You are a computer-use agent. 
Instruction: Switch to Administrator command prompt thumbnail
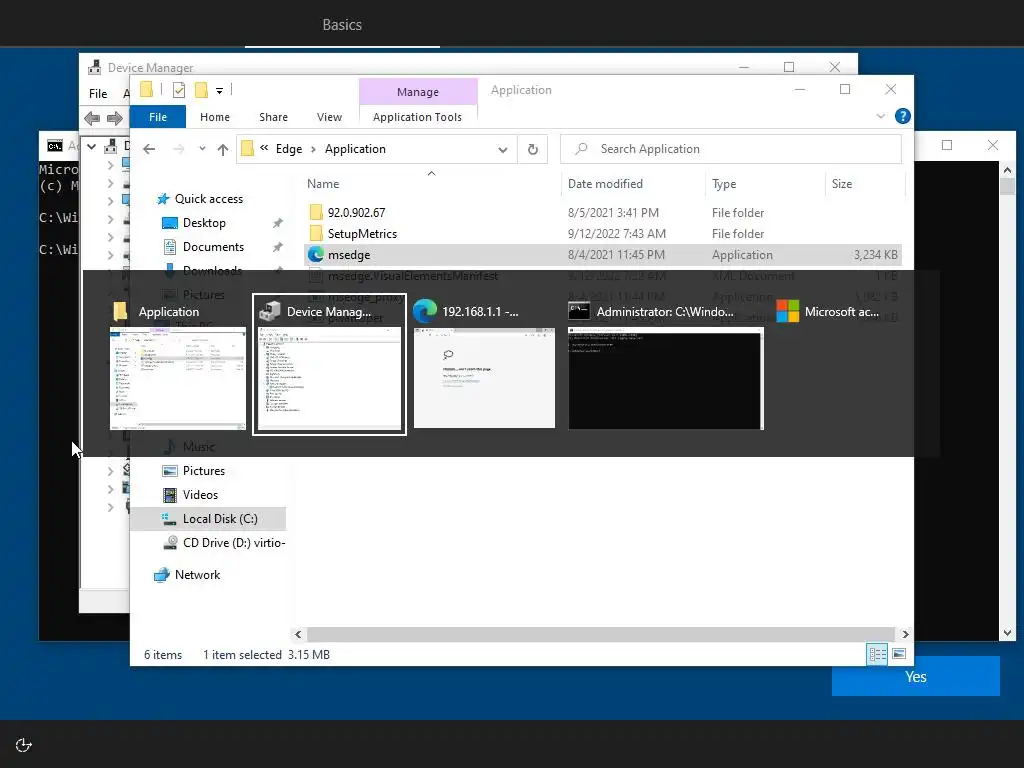pyautogui.click(x=665, y=378)
